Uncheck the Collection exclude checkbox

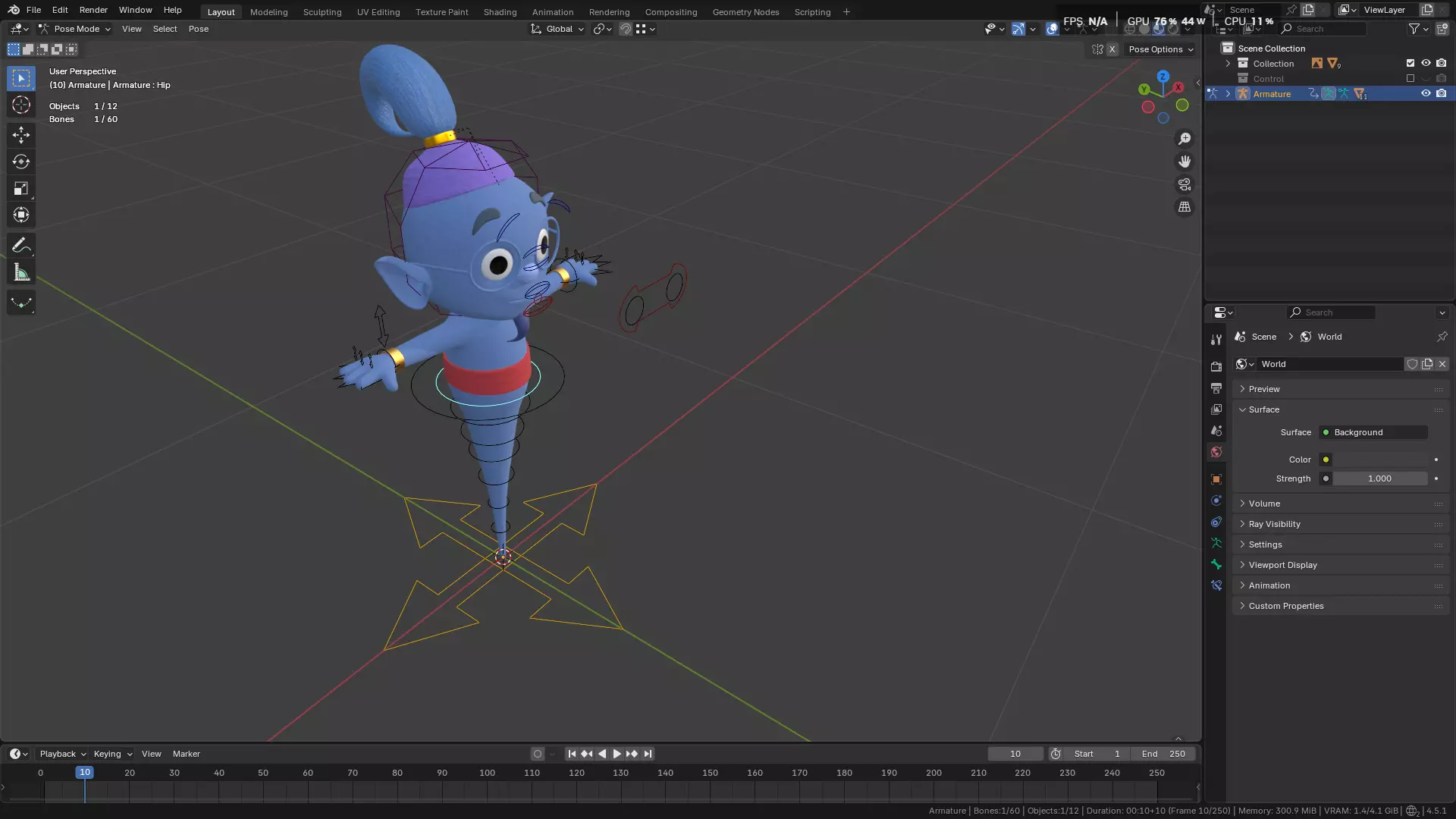tap(1410, 63)
